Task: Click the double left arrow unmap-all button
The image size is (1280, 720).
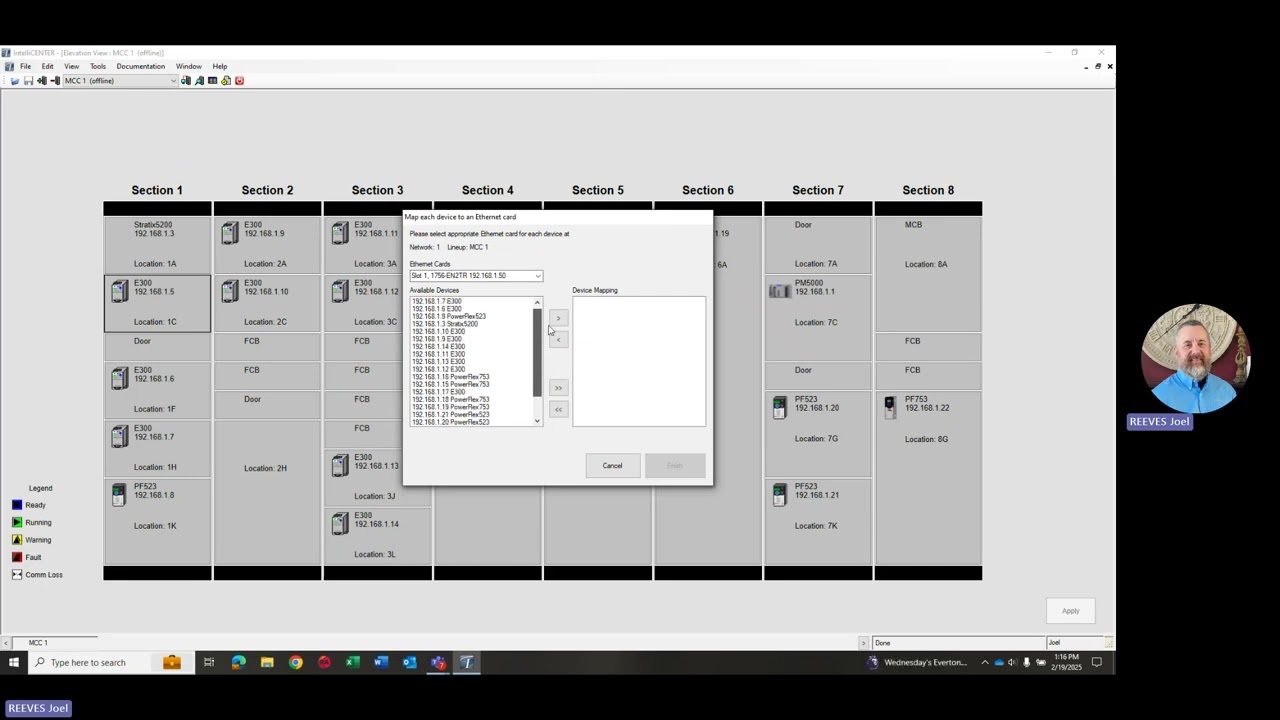Action: coord(558,410)
